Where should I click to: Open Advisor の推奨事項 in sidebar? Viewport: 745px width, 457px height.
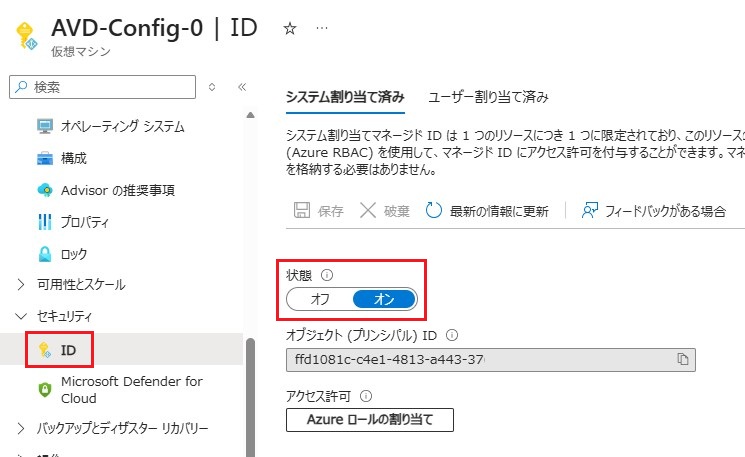[x=118, y=190]
